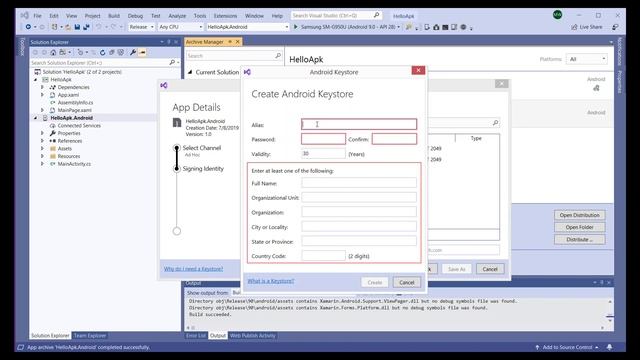640x360 pixels.
Task: Click the Switch Views icon in Solution Explorer
Action: pyautogui.click(x=62, y=53)
